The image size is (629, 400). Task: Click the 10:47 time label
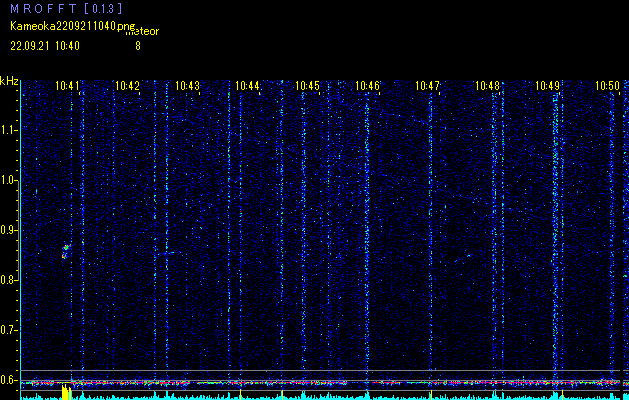coord(428,86)
